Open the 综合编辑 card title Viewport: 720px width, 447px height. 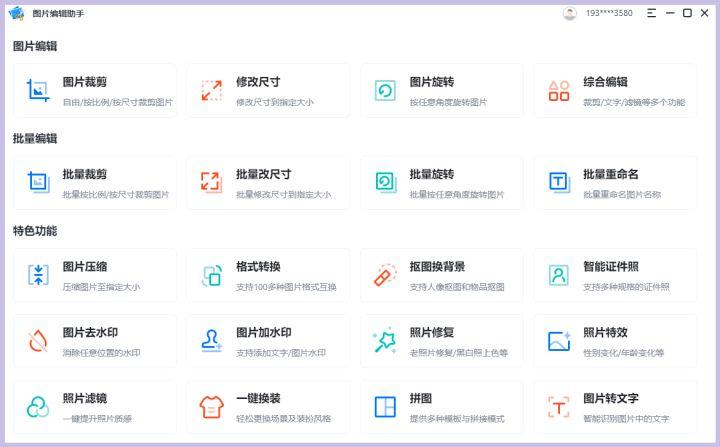605,82
